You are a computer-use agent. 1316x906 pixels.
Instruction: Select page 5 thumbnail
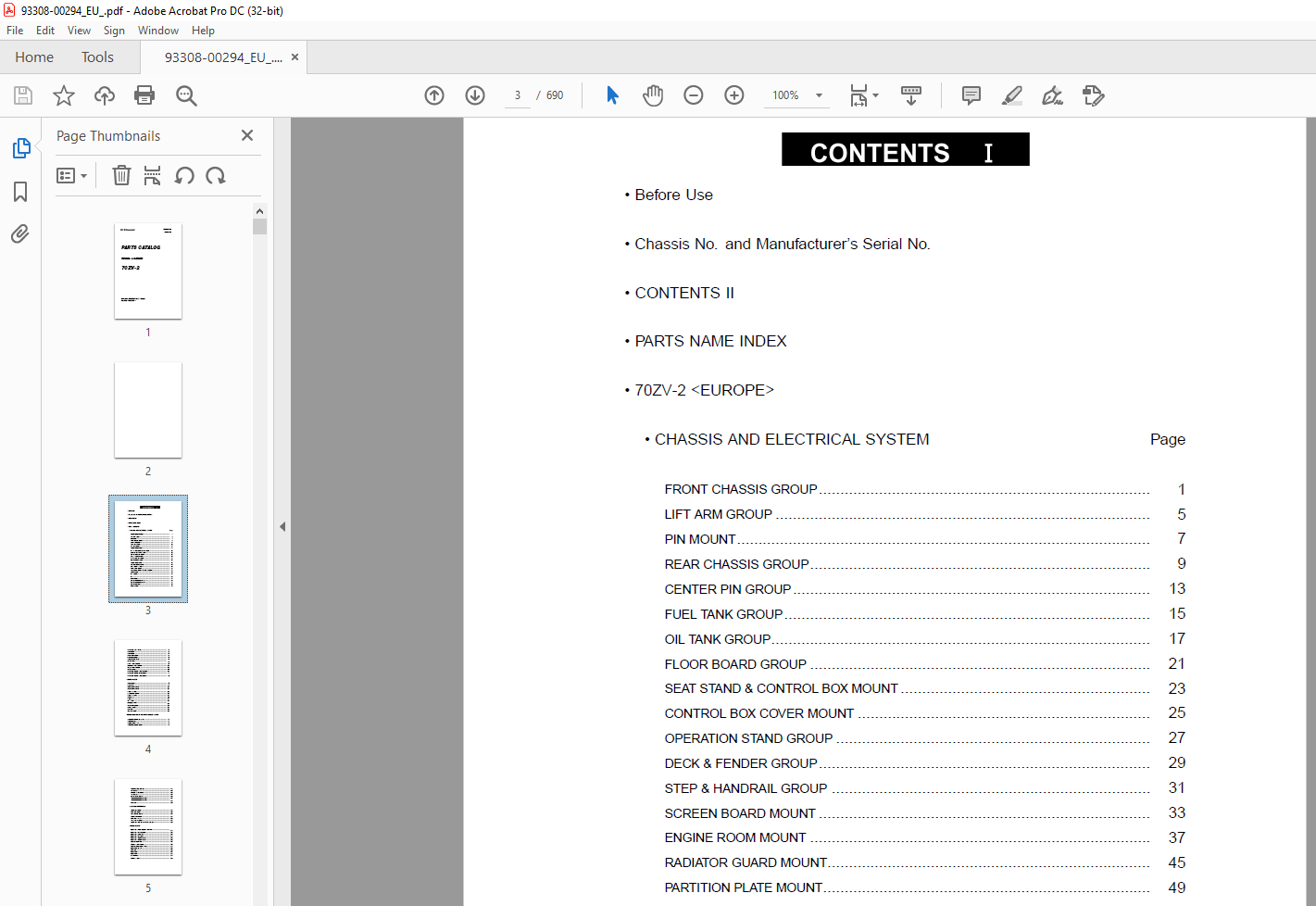pyautogui.click(x=148, y=827)
